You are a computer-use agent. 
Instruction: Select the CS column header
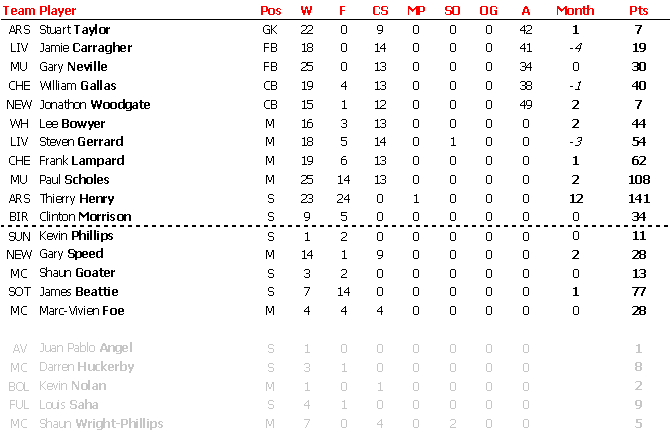(x=380, y=10)
